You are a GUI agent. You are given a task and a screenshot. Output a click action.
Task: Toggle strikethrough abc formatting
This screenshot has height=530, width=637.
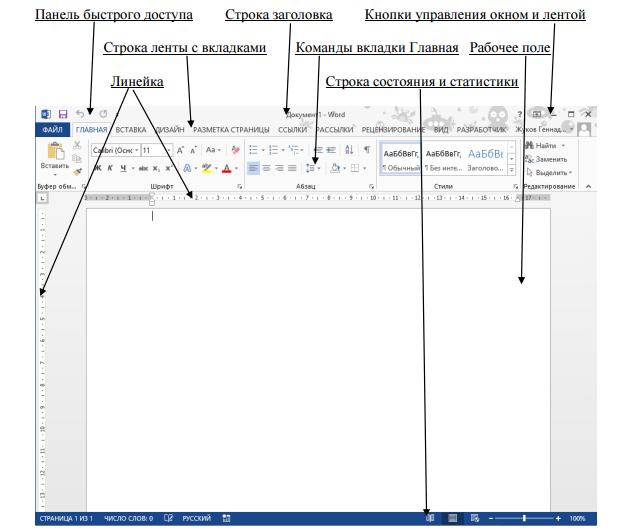pos(143,168)
